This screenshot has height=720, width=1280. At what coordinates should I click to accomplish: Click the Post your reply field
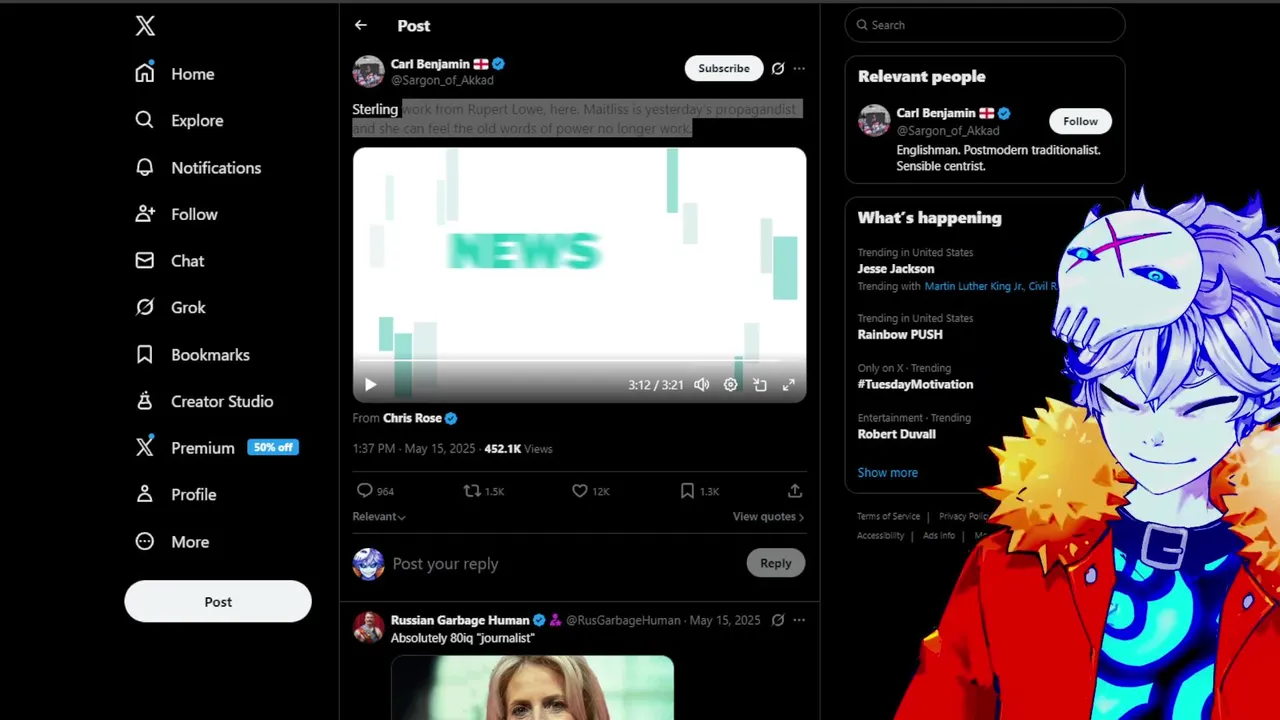pos(565,564)
